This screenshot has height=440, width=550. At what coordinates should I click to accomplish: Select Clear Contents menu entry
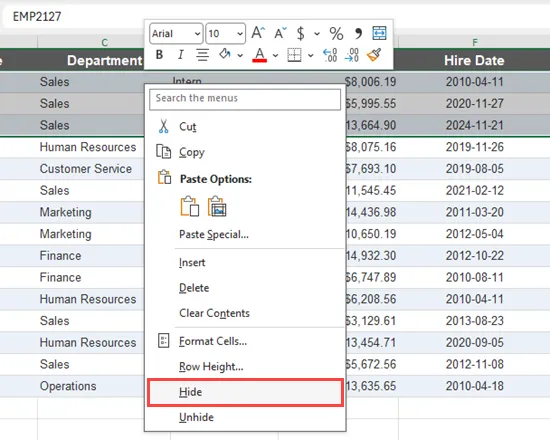(x=245, y=313)
